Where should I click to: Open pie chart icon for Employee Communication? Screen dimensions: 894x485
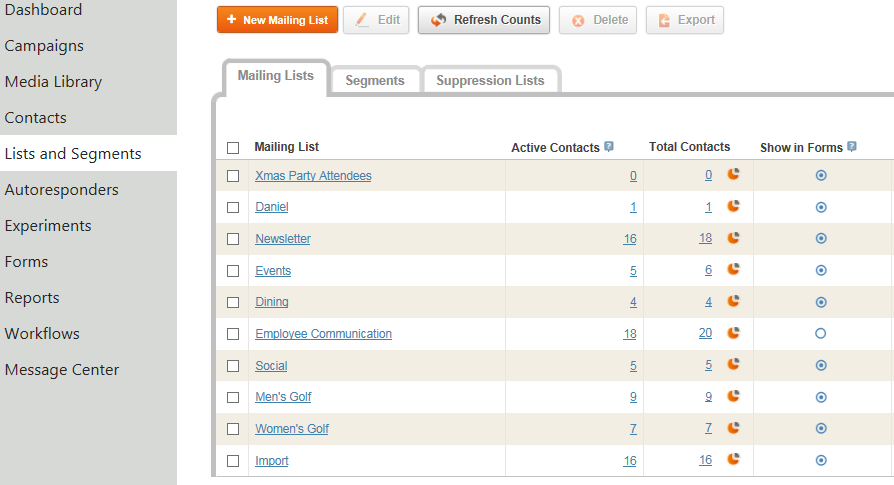pos(733,333)
